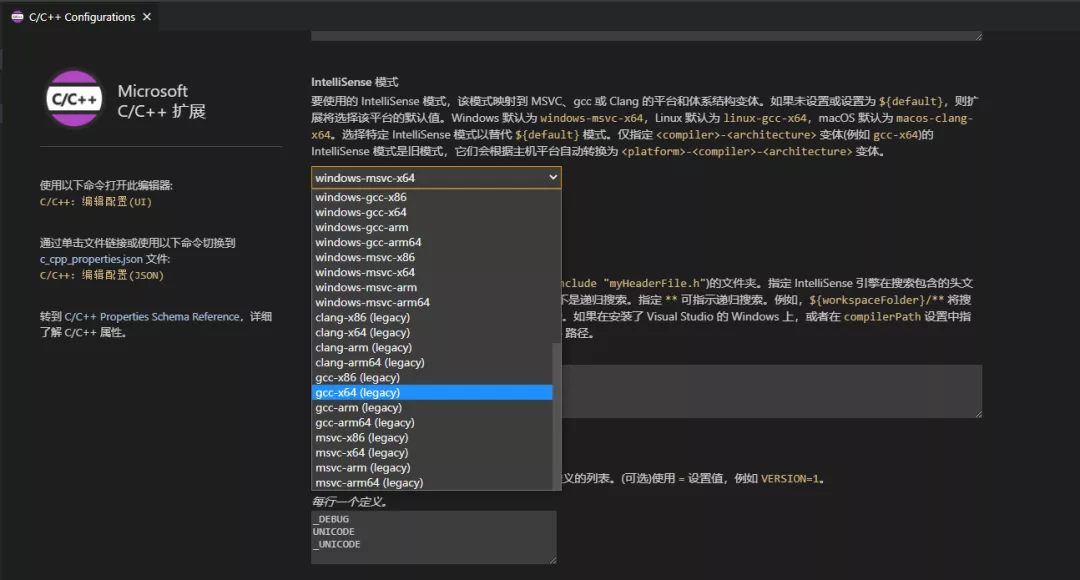Choose msvc-x64 (legacy) option
Image resolution: width=1080 pixels, height=580 pixels.
click(x=432, y=453)
